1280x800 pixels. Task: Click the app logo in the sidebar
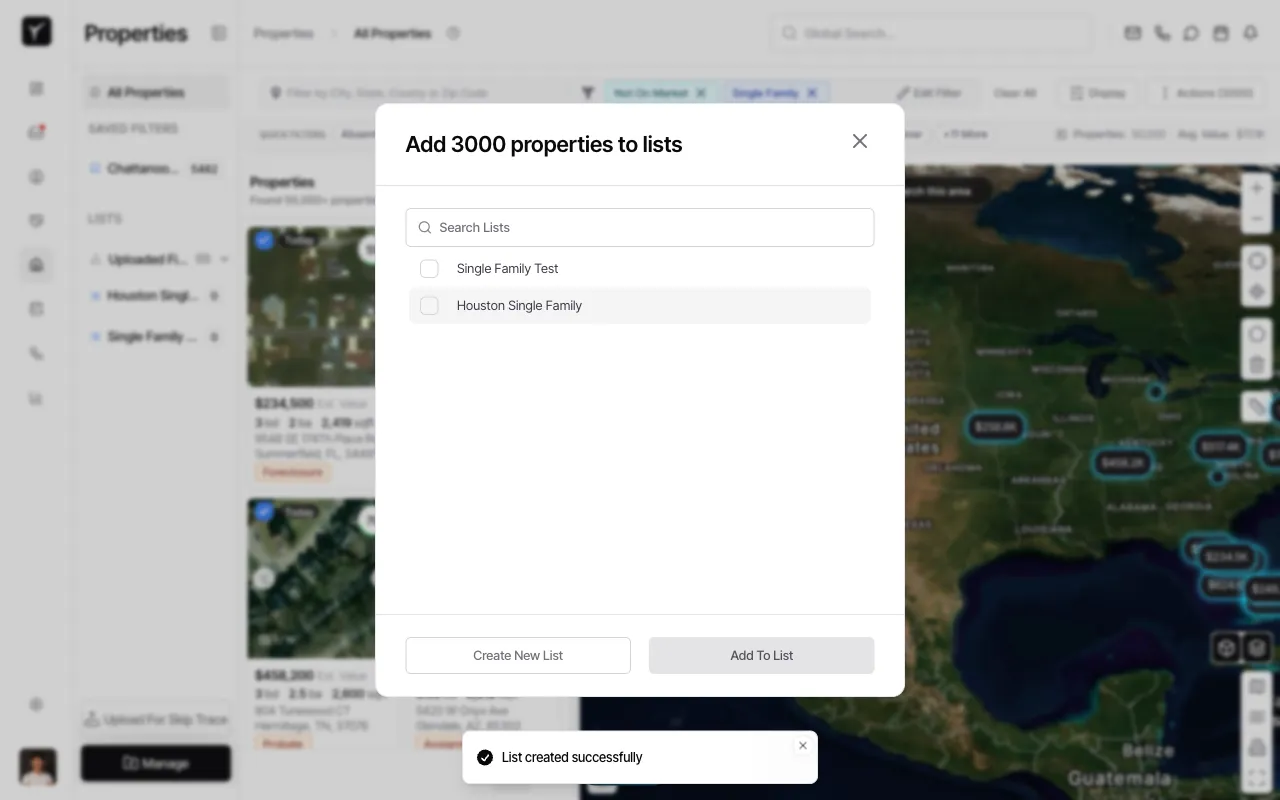click(37, 32)
